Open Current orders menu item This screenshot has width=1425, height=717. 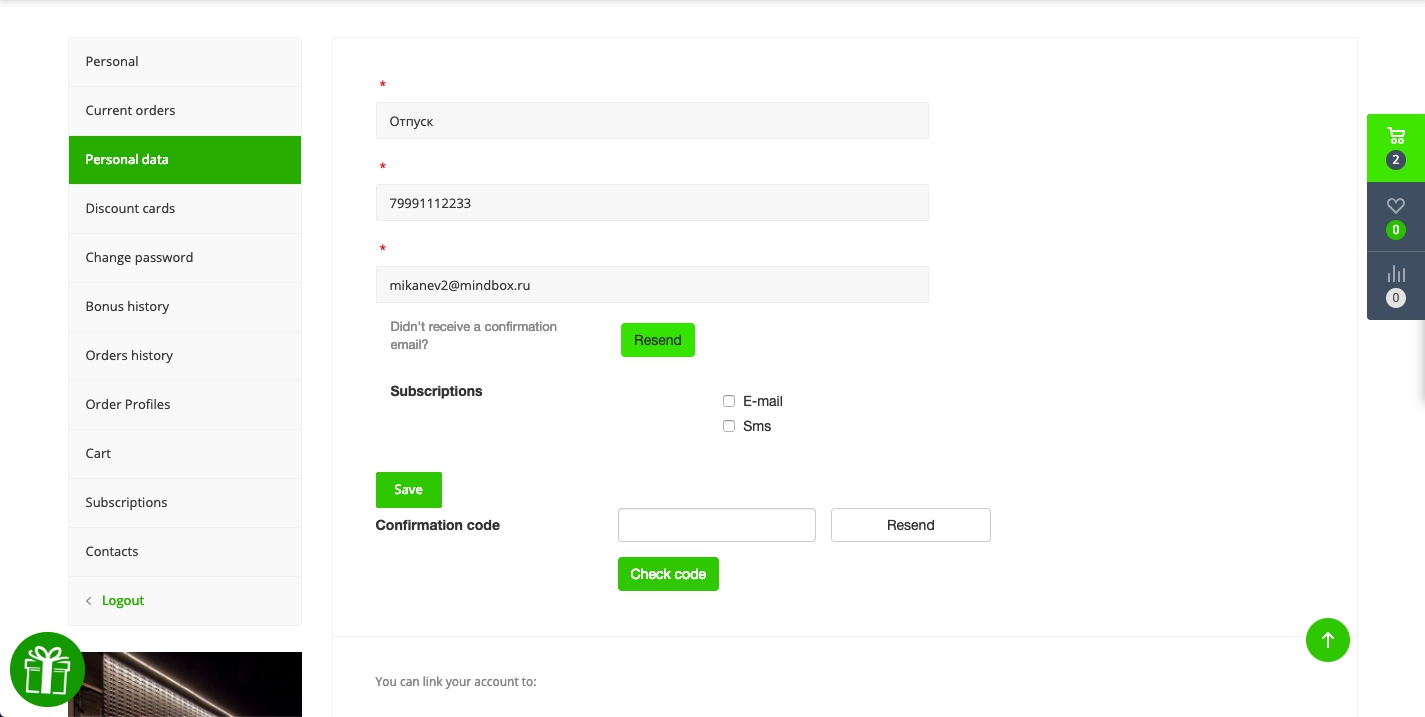130,111
